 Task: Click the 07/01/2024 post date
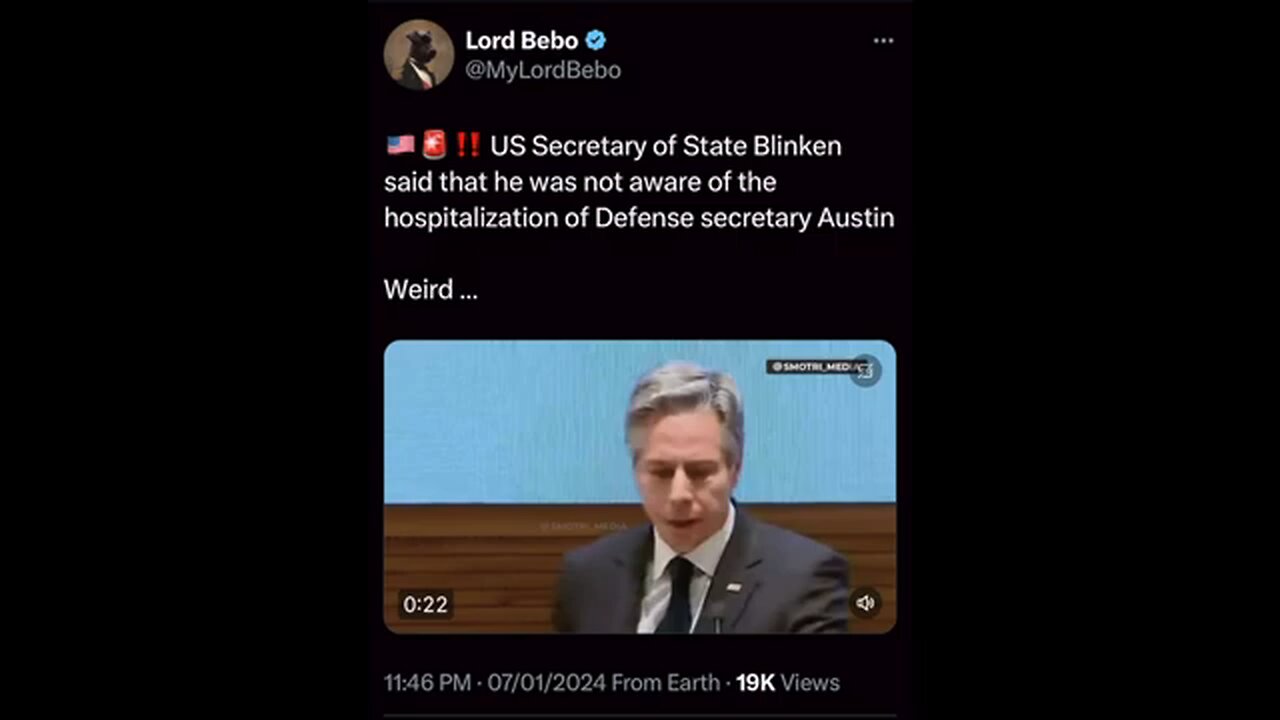click(547, 683)
